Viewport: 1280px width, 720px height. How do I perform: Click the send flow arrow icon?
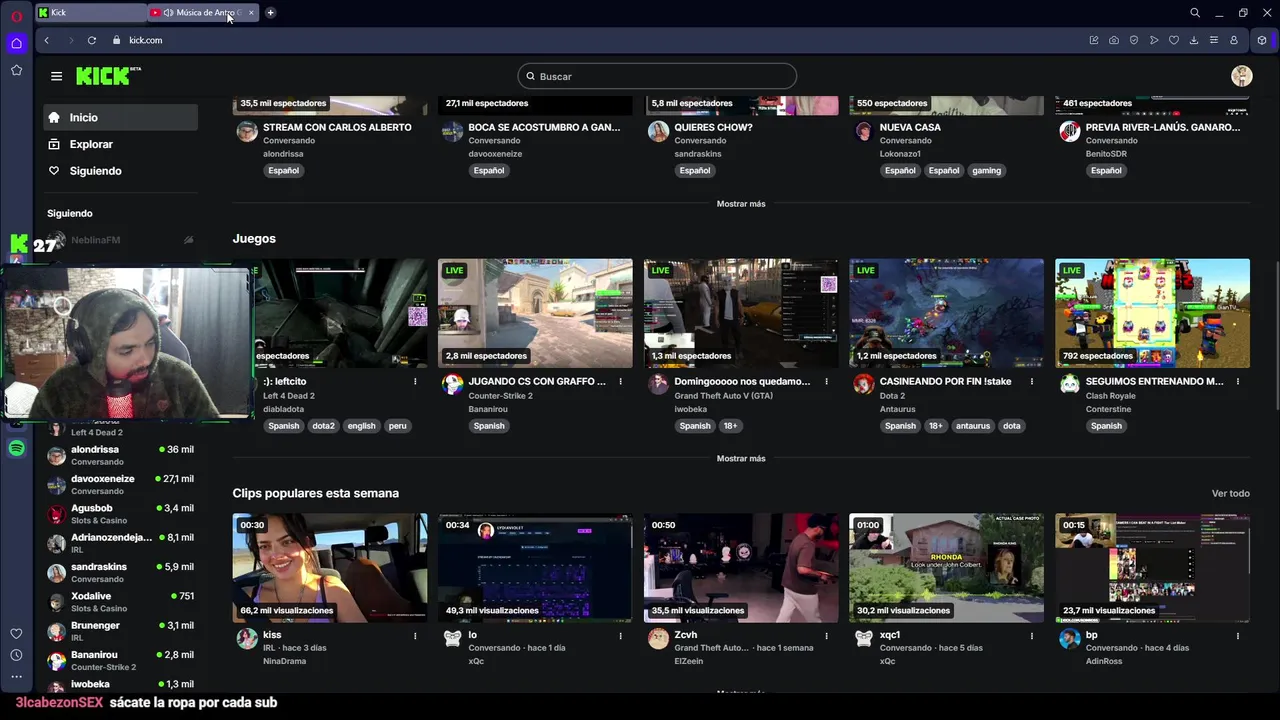pos(1154,40)
